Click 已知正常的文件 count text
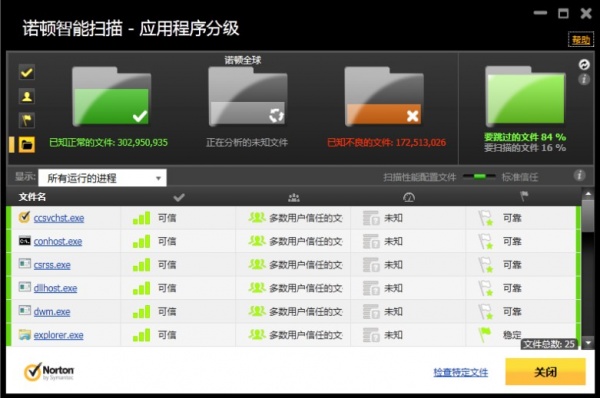 tap(109, 142)
